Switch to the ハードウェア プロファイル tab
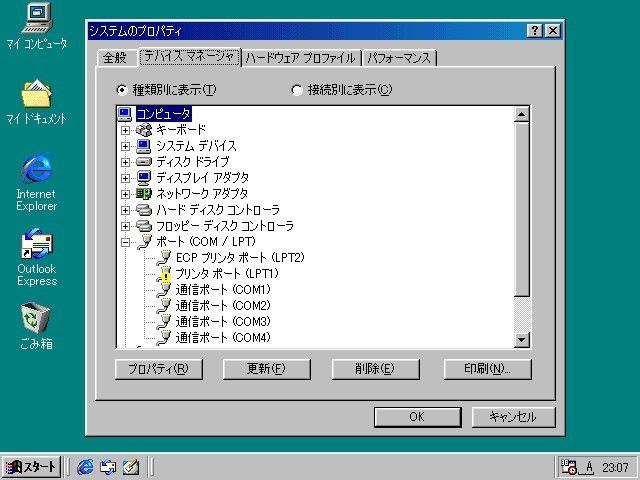This screenshot has height=480, width=640. tap(300, 58)
